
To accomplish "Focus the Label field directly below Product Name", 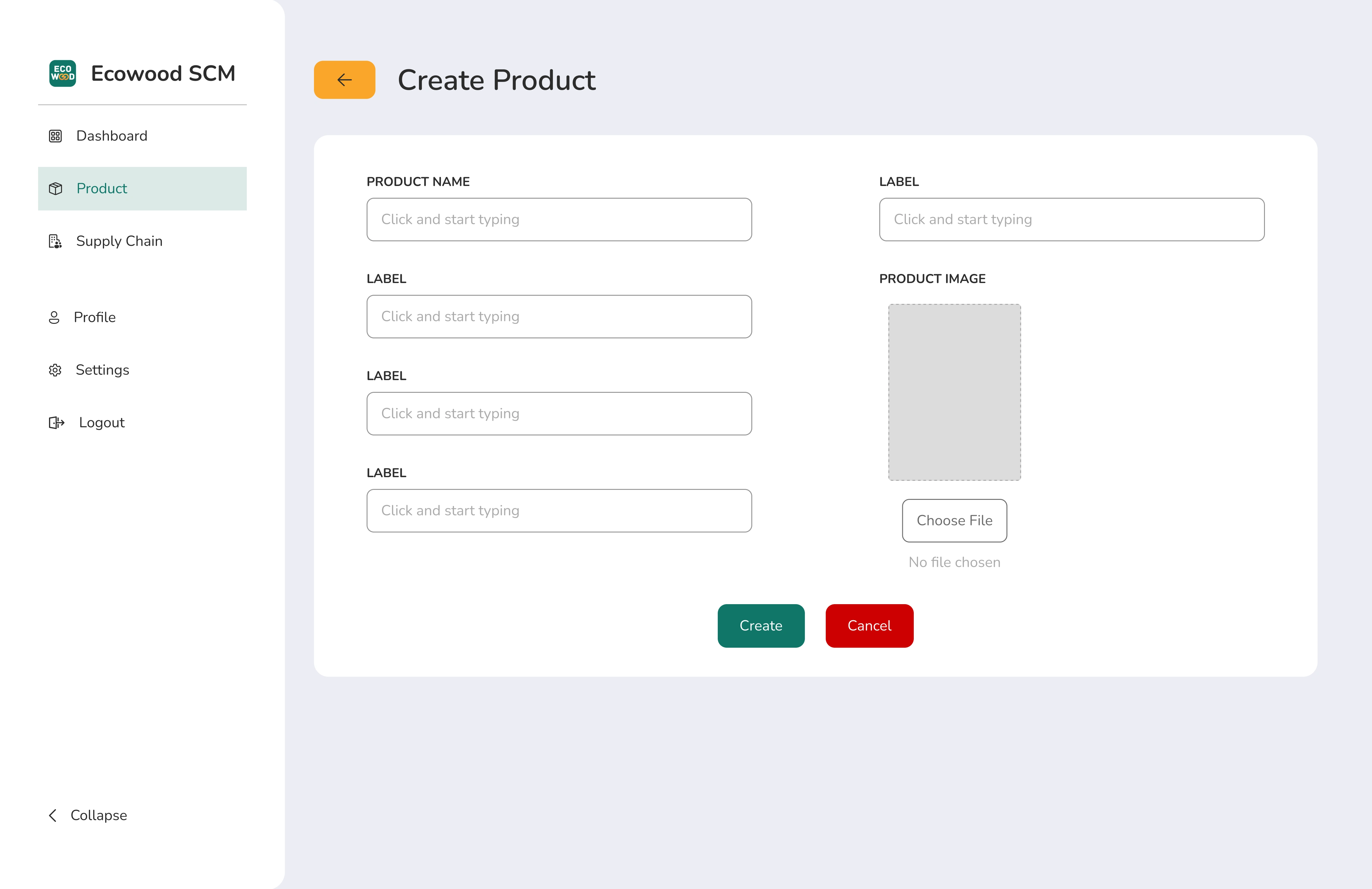I will 559,316.
